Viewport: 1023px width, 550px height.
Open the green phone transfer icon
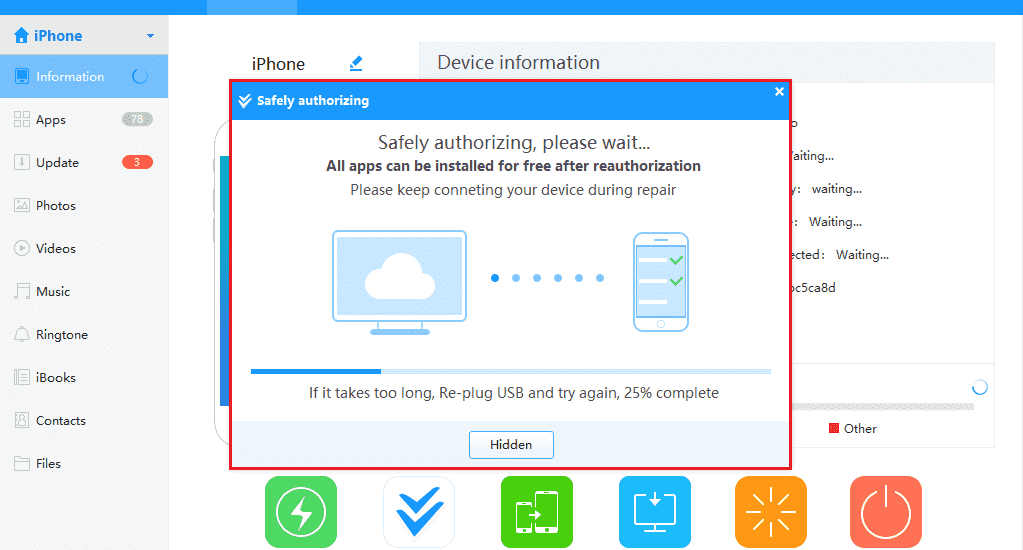537,512
